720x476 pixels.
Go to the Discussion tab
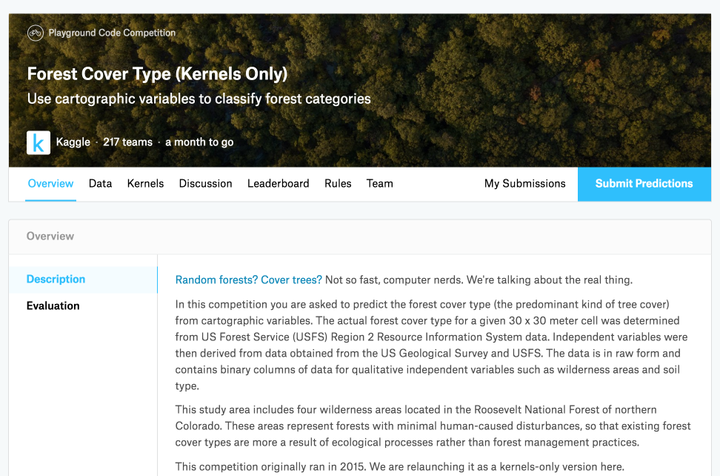point(205,184)
